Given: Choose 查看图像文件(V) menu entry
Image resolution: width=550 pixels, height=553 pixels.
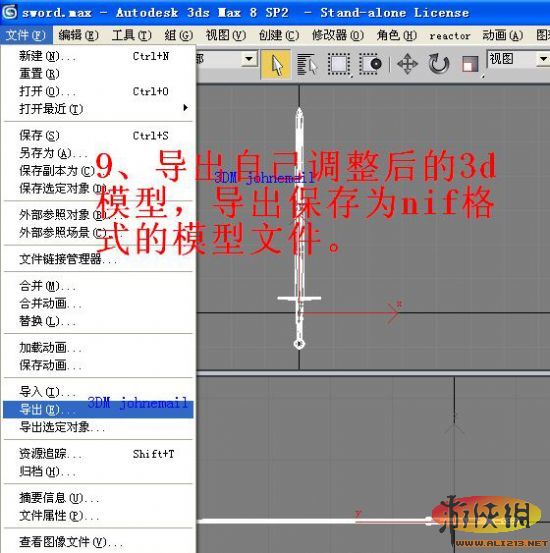Looking at the screenshot, I should pos(98,542).
